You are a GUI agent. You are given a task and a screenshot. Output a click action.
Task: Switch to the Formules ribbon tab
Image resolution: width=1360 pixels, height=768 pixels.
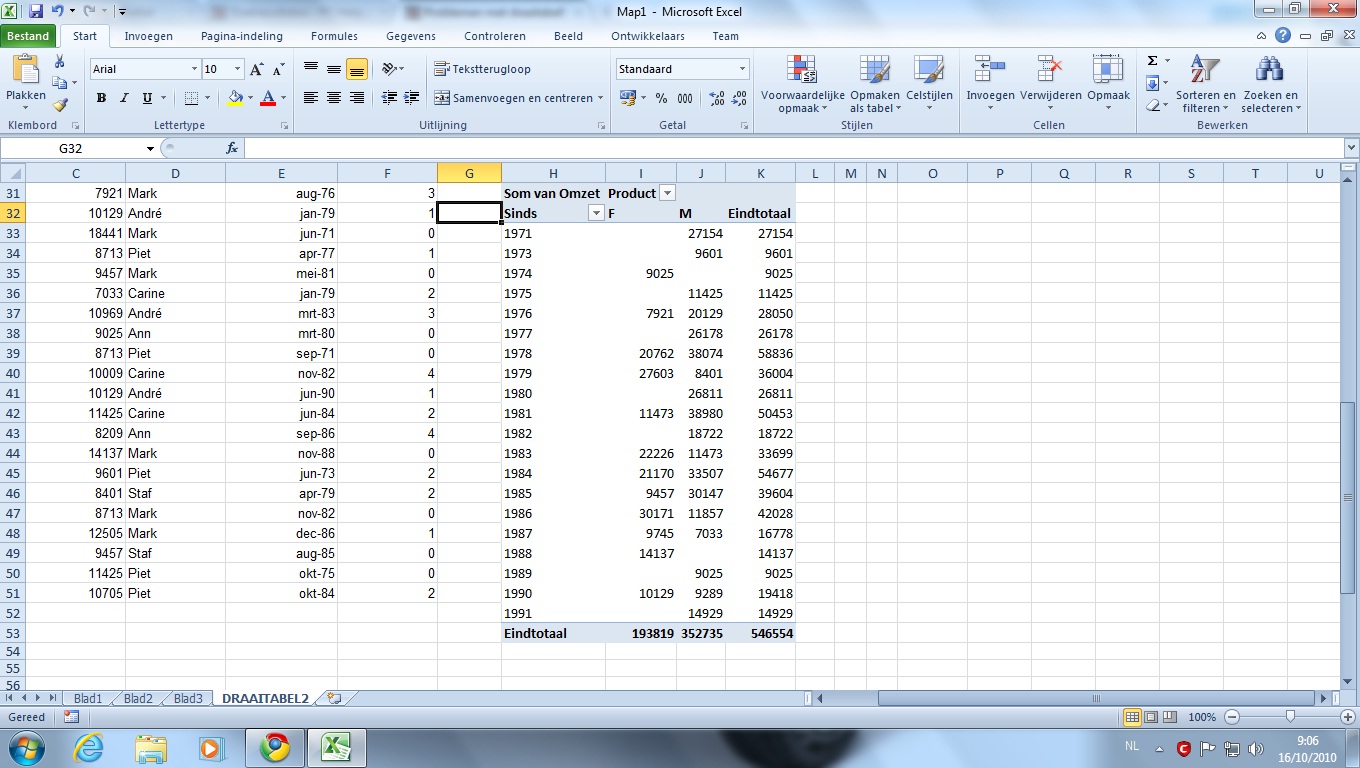coord(334,36)
